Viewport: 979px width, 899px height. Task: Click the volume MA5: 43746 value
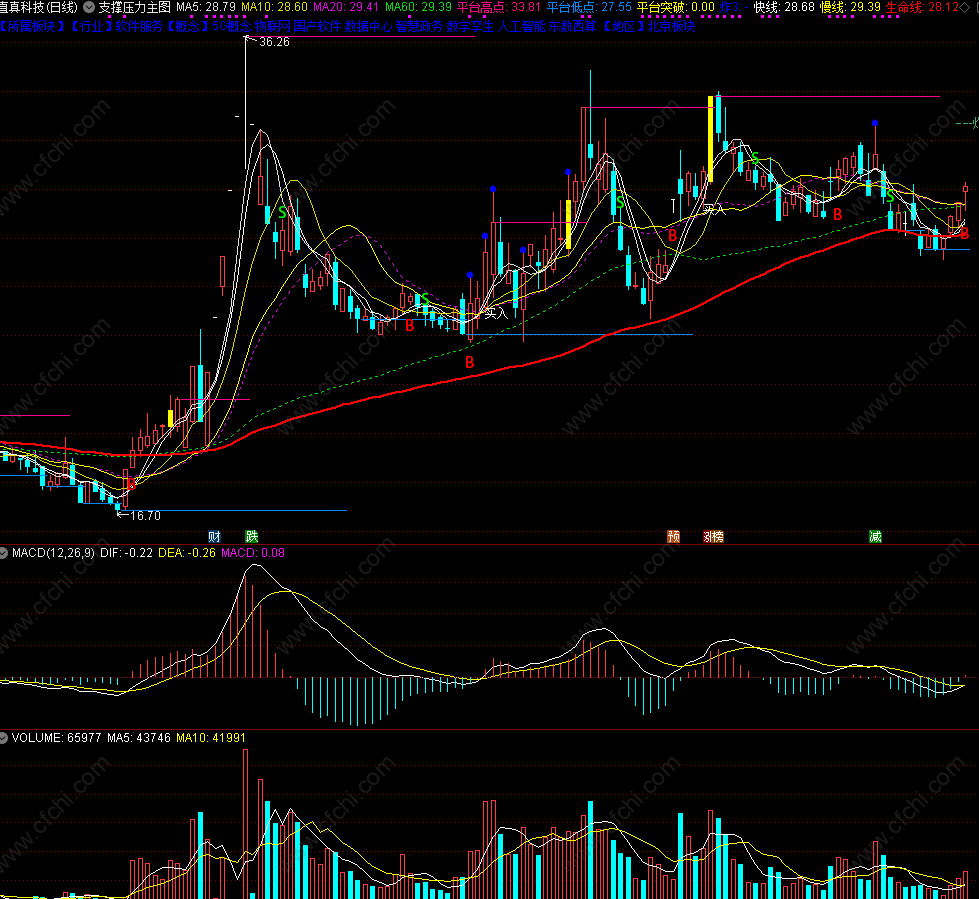139,737
